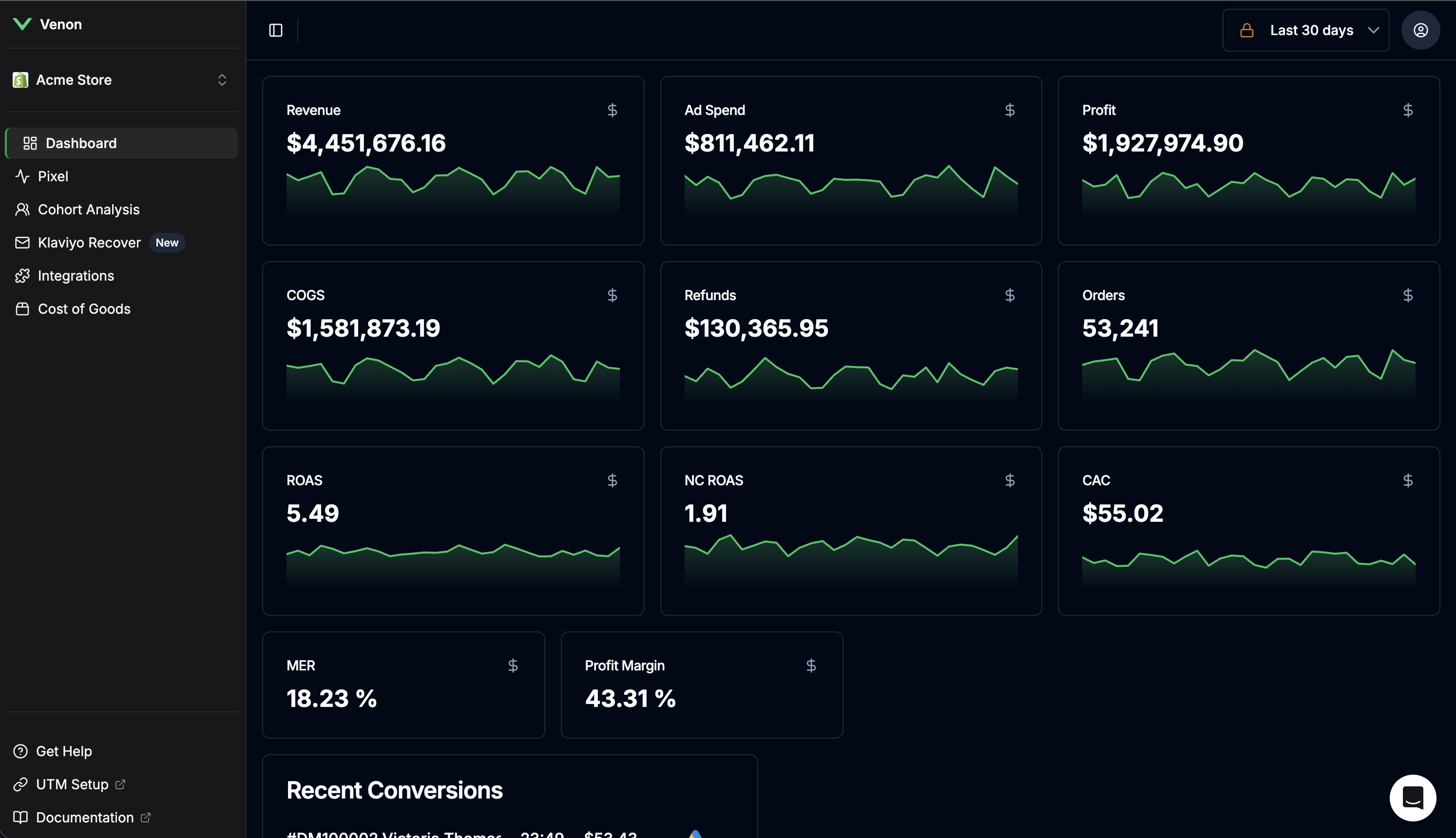Click the Revenue card dollar icon
This screenshot has height=838, width=1456.
612,110
